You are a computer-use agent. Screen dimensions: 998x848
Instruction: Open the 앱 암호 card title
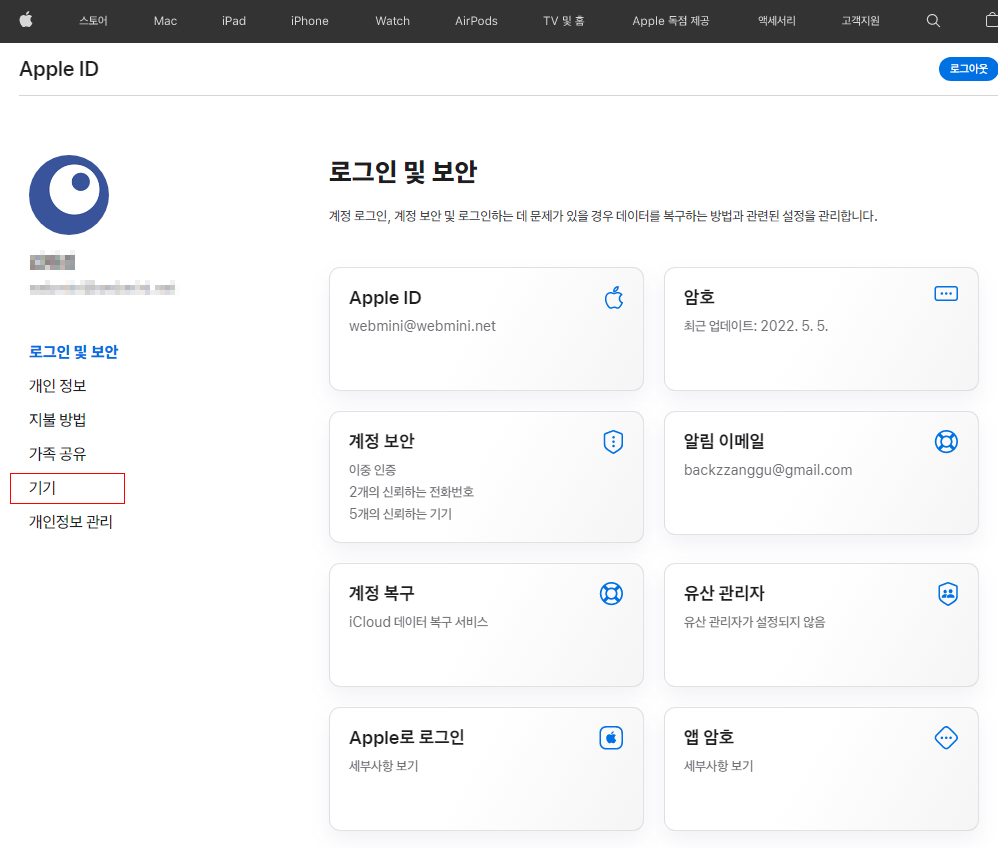(x=708, y=737)
